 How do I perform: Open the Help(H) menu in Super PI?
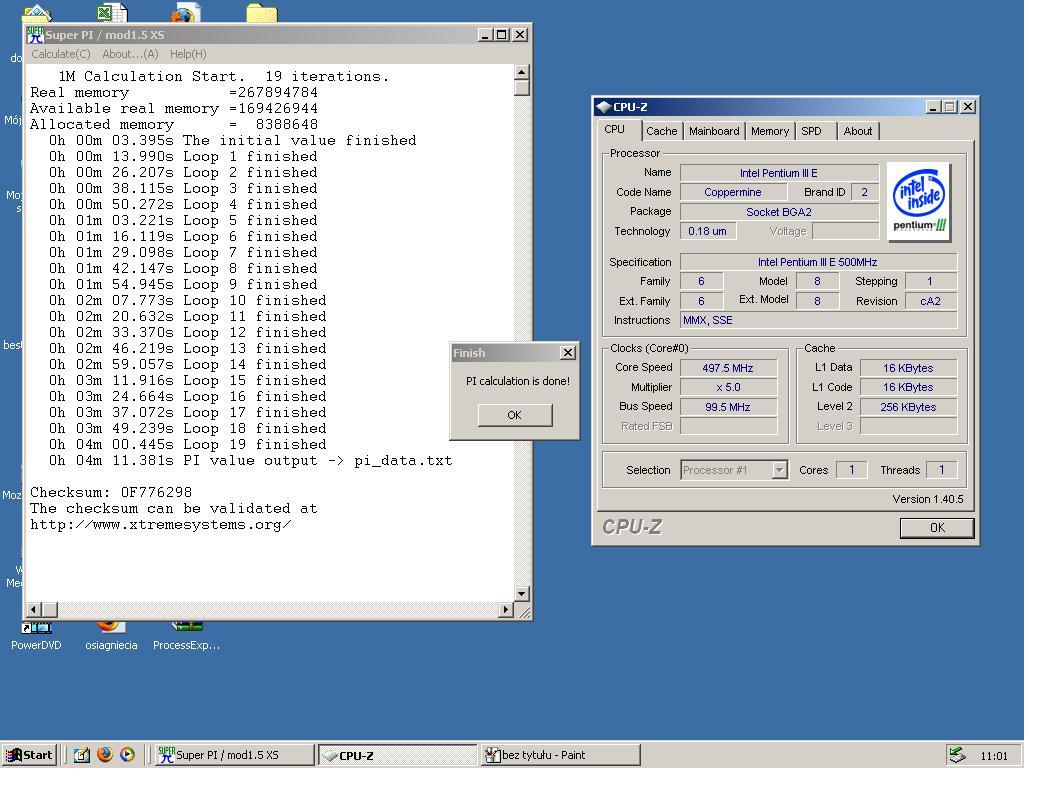[x=188, y=54]
